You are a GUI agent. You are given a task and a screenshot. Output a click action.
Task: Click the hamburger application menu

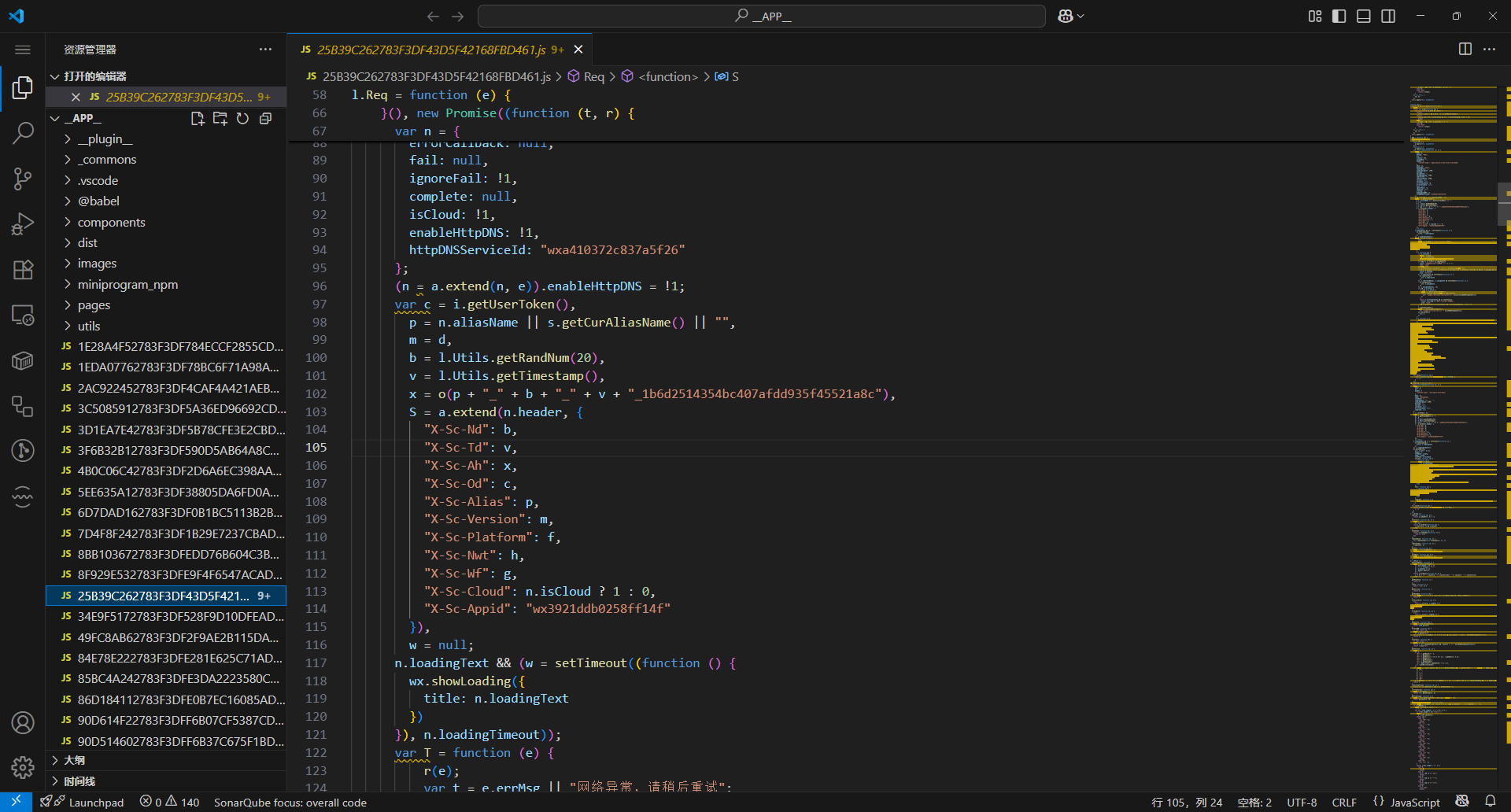click(x=23, y=50)
